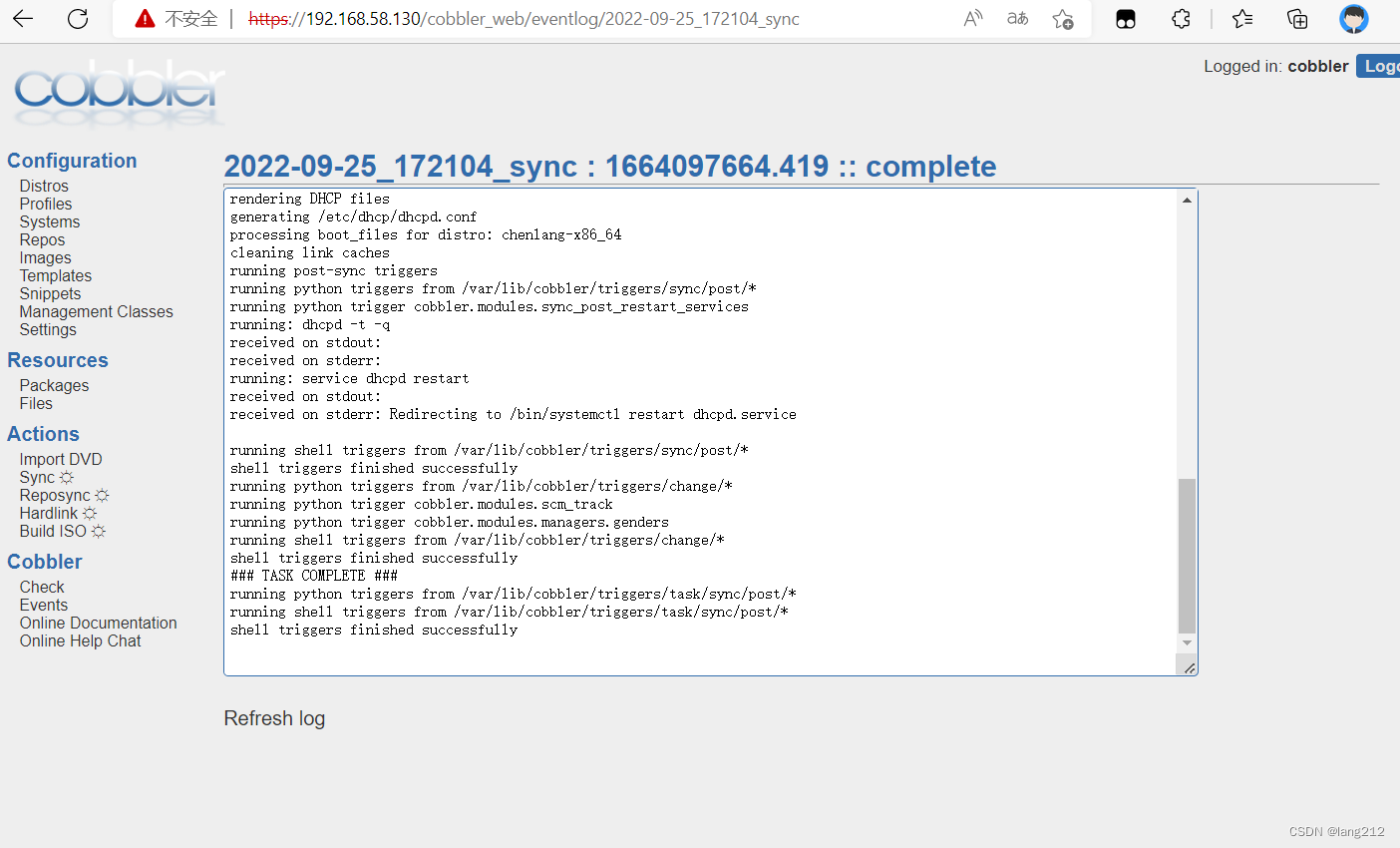Add the page to favorites using the star-plus icon
This screenshot has height=848, width=1400.
(1063, 19)
